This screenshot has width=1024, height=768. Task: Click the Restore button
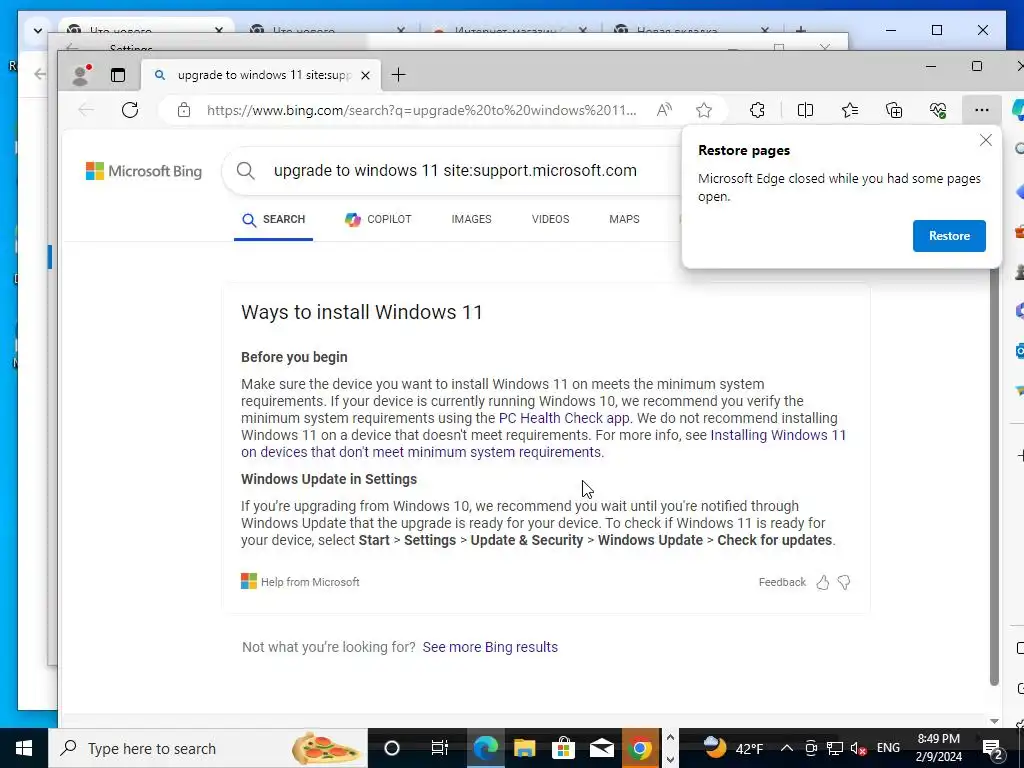tap(949, 236)
